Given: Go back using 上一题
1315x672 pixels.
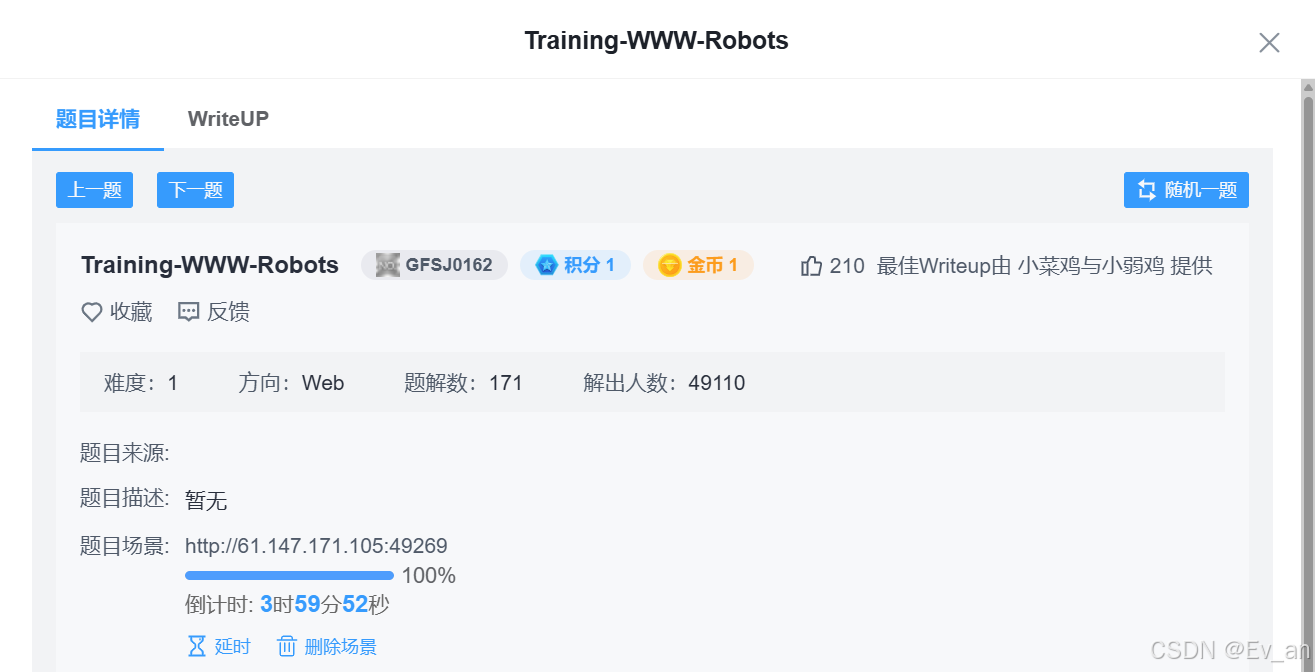Looking at the screenshot, I should [94, 189].
